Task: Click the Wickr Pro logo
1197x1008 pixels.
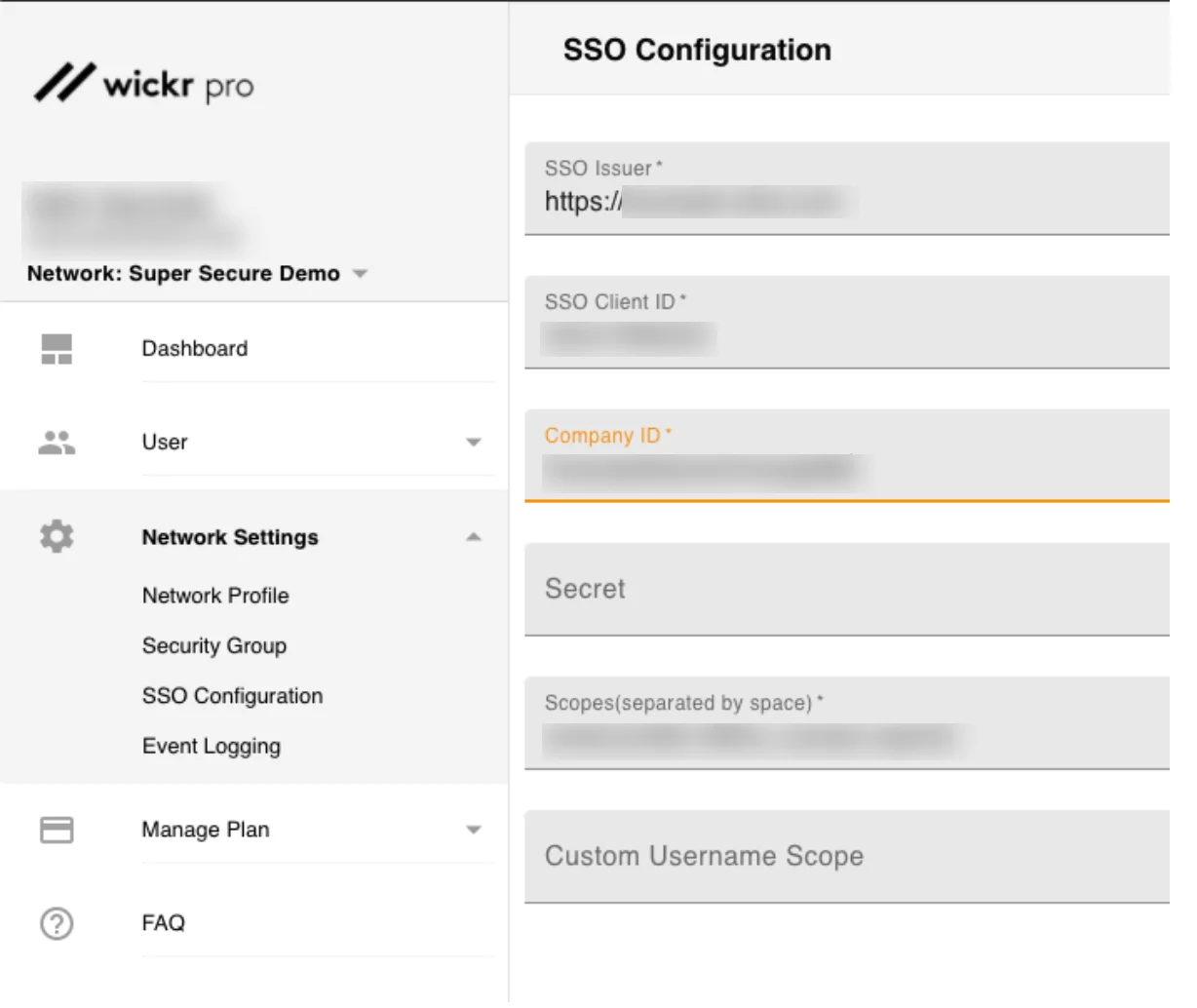Action: pyautogui.click(x=144, y=85)
